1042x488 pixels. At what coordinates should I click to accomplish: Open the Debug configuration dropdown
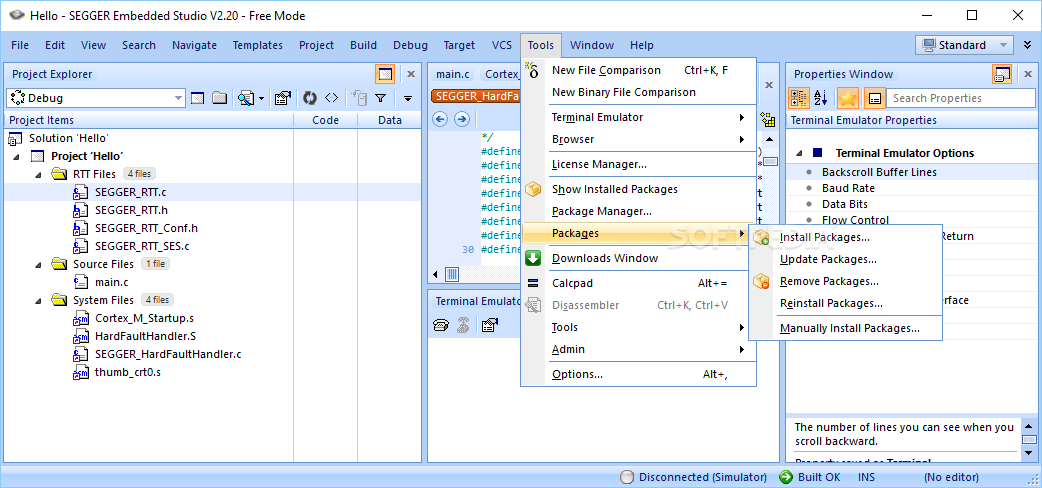point(179,98)
